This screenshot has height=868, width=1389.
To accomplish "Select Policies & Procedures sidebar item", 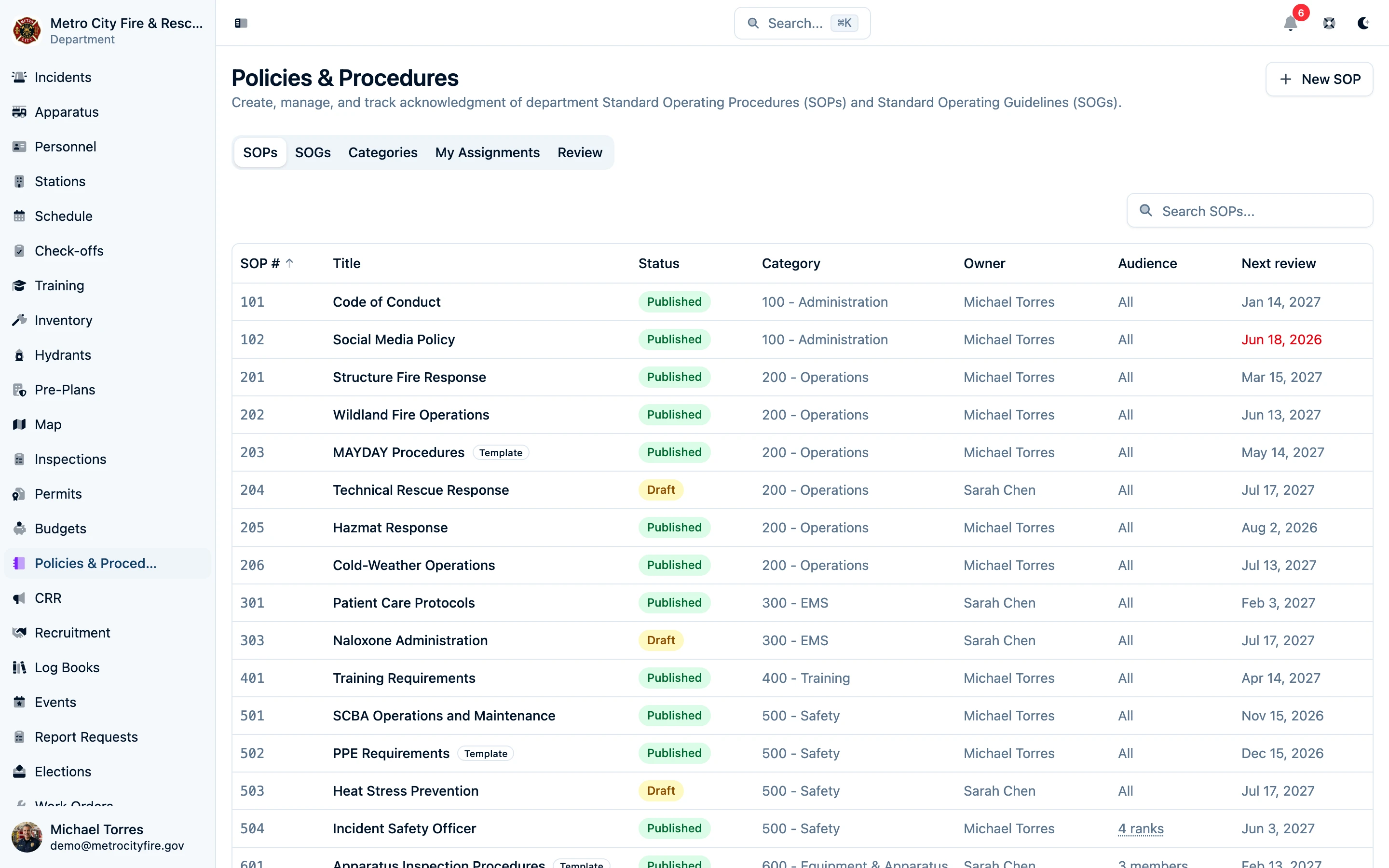I will 108,563.
